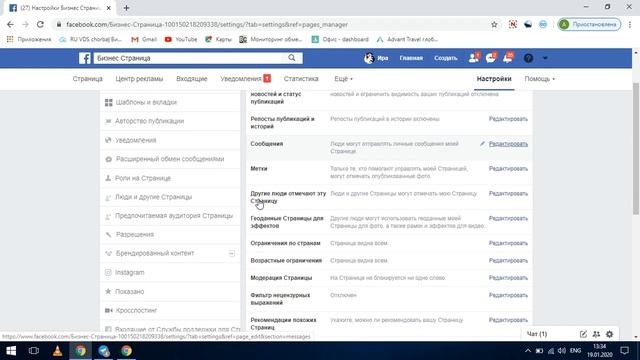Open Messenger messages icon
This screenshot has height=360, width=640.
point(491,58)
